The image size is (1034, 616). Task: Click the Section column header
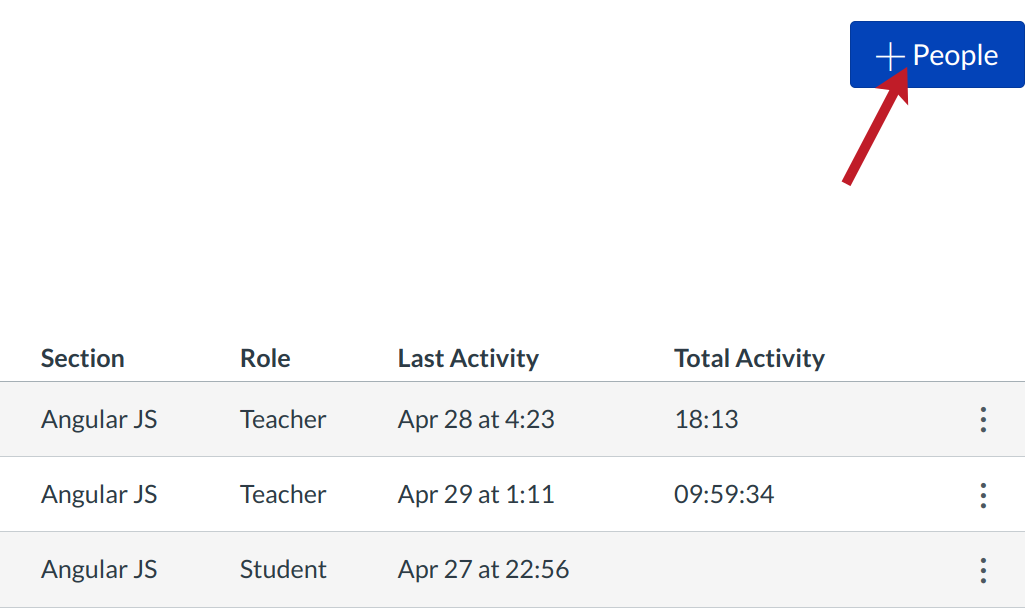point(83,358)
